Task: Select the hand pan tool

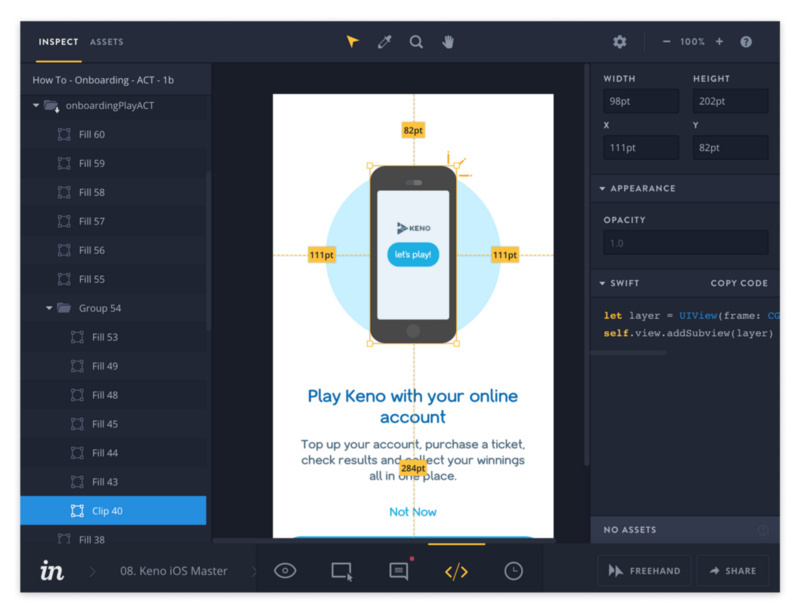Action: pos(448,42)
